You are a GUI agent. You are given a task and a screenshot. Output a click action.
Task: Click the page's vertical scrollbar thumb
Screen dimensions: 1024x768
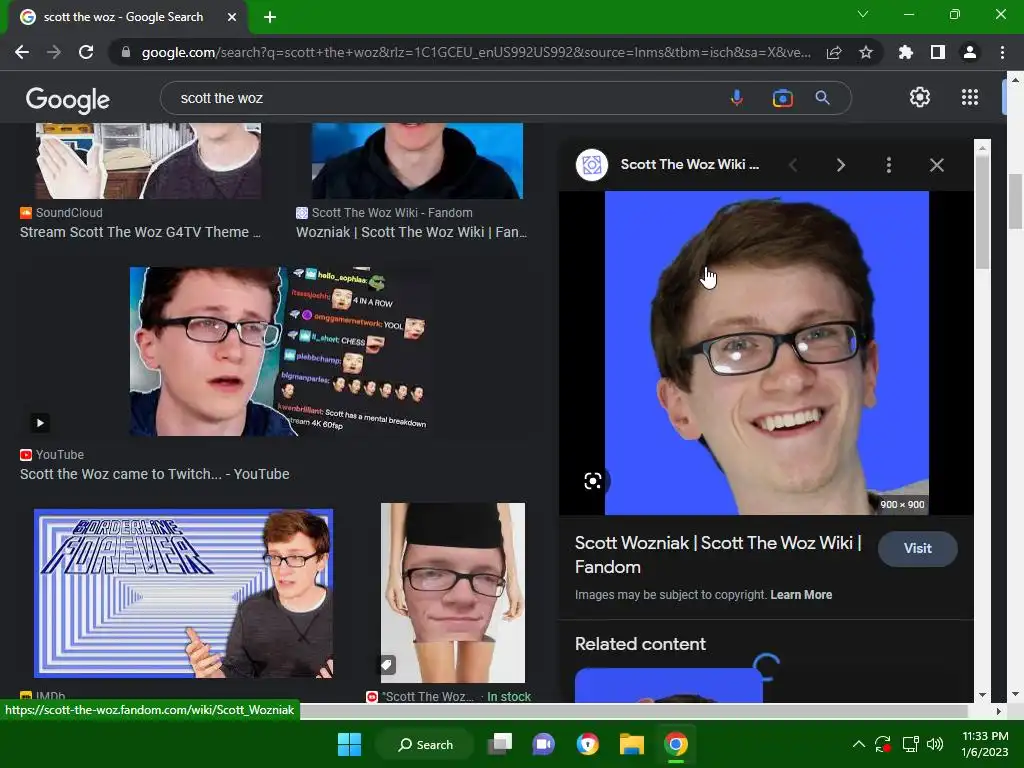[1015, 201]
